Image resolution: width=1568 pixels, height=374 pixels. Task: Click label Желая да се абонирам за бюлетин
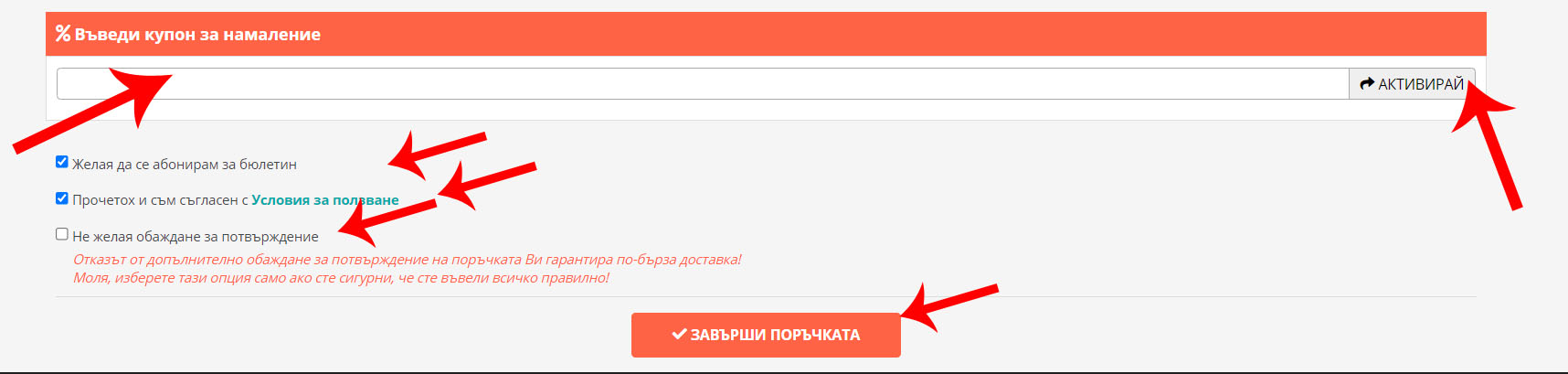coord(185,165)
